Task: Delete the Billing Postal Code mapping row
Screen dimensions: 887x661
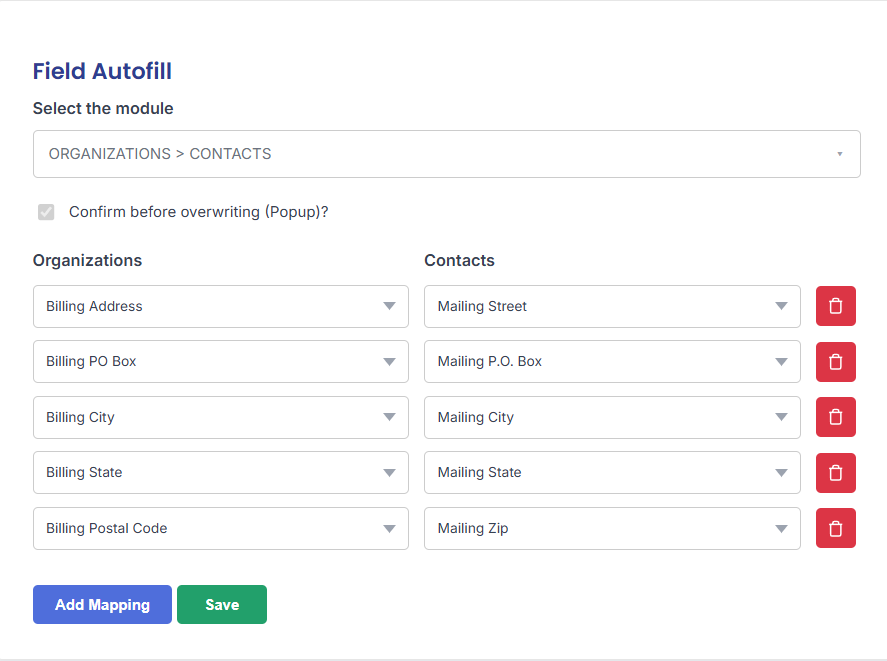Action: tap(836, 528)
